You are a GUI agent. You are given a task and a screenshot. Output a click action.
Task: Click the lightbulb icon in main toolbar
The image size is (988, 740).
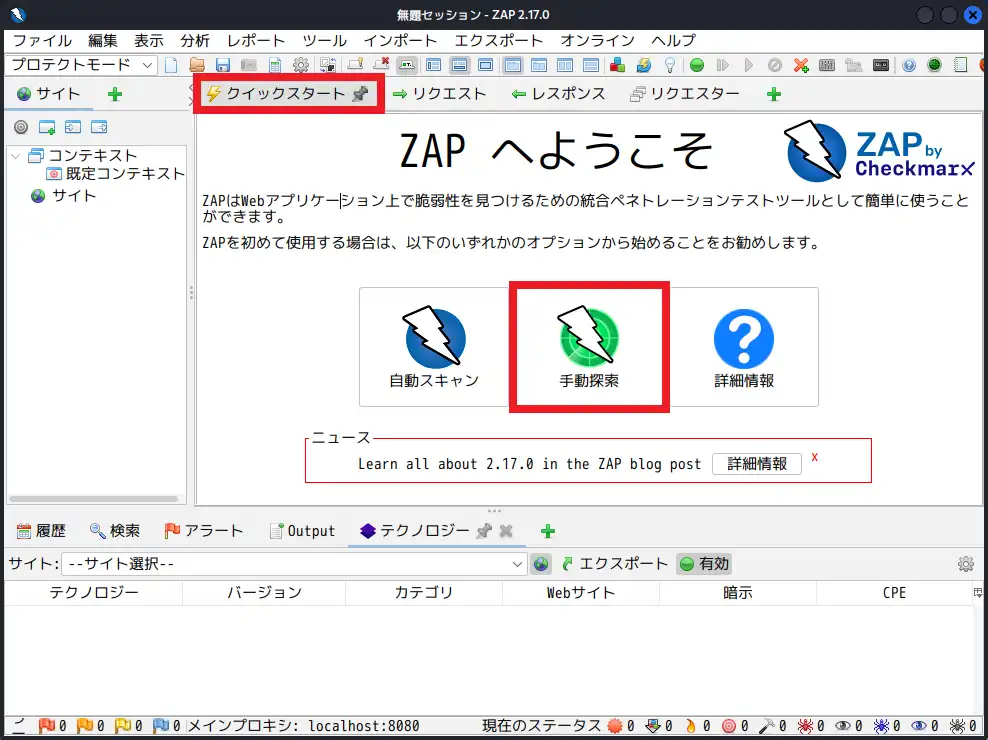pyautogui.click(x=670, y=65)
